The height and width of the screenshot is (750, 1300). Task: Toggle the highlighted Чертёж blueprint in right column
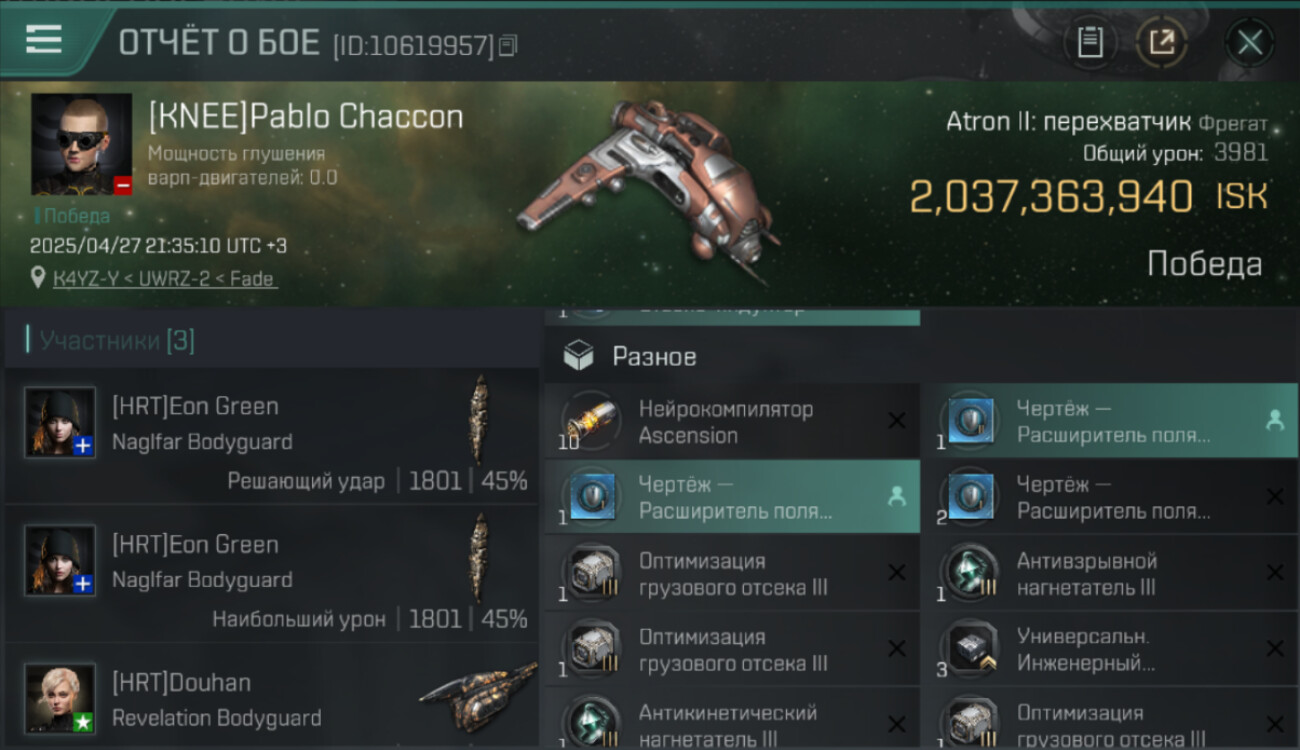[1111, 421]
